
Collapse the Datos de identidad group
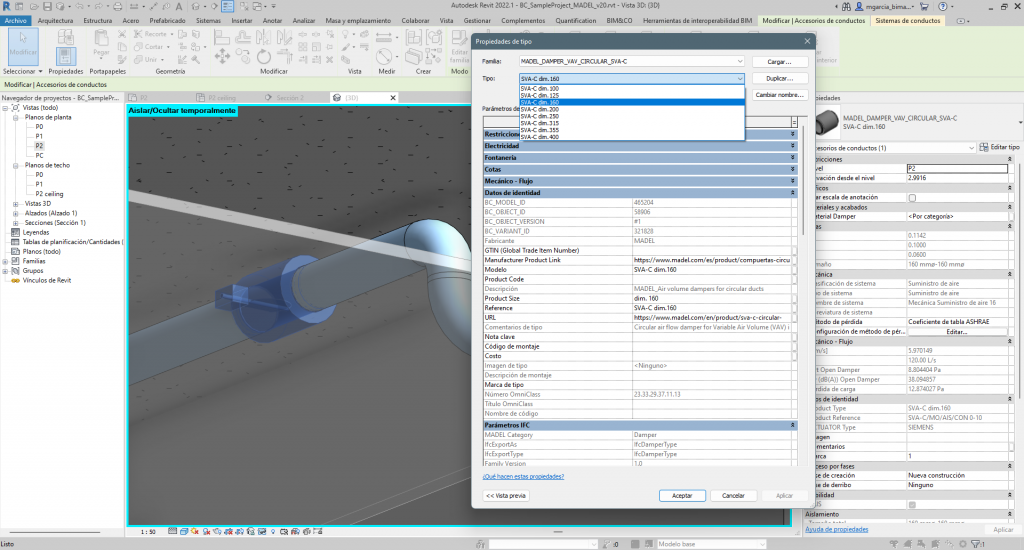click(792, 192)
